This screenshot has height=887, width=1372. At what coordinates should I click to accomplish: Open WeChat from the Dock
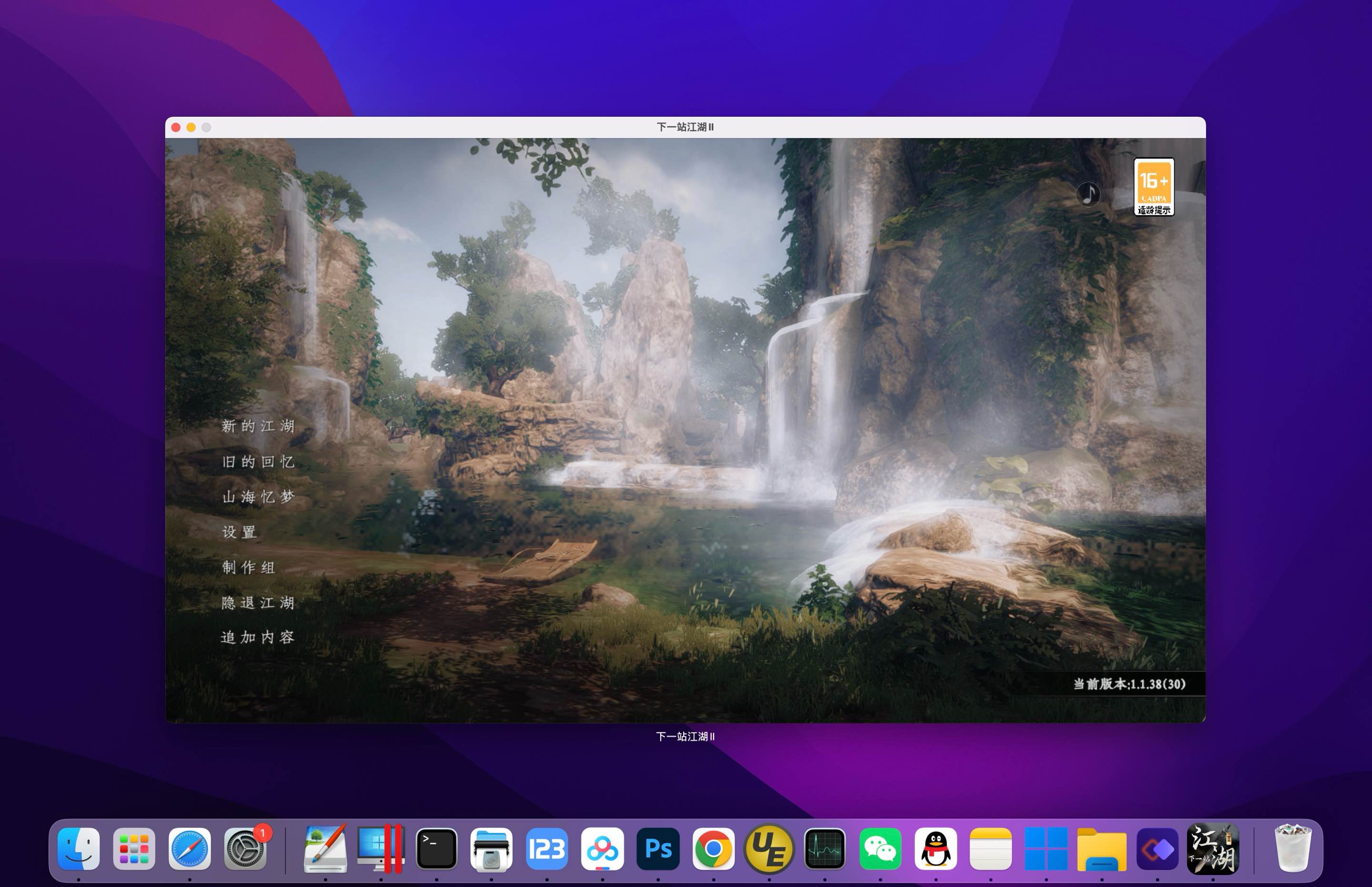[x=880, y=849]
